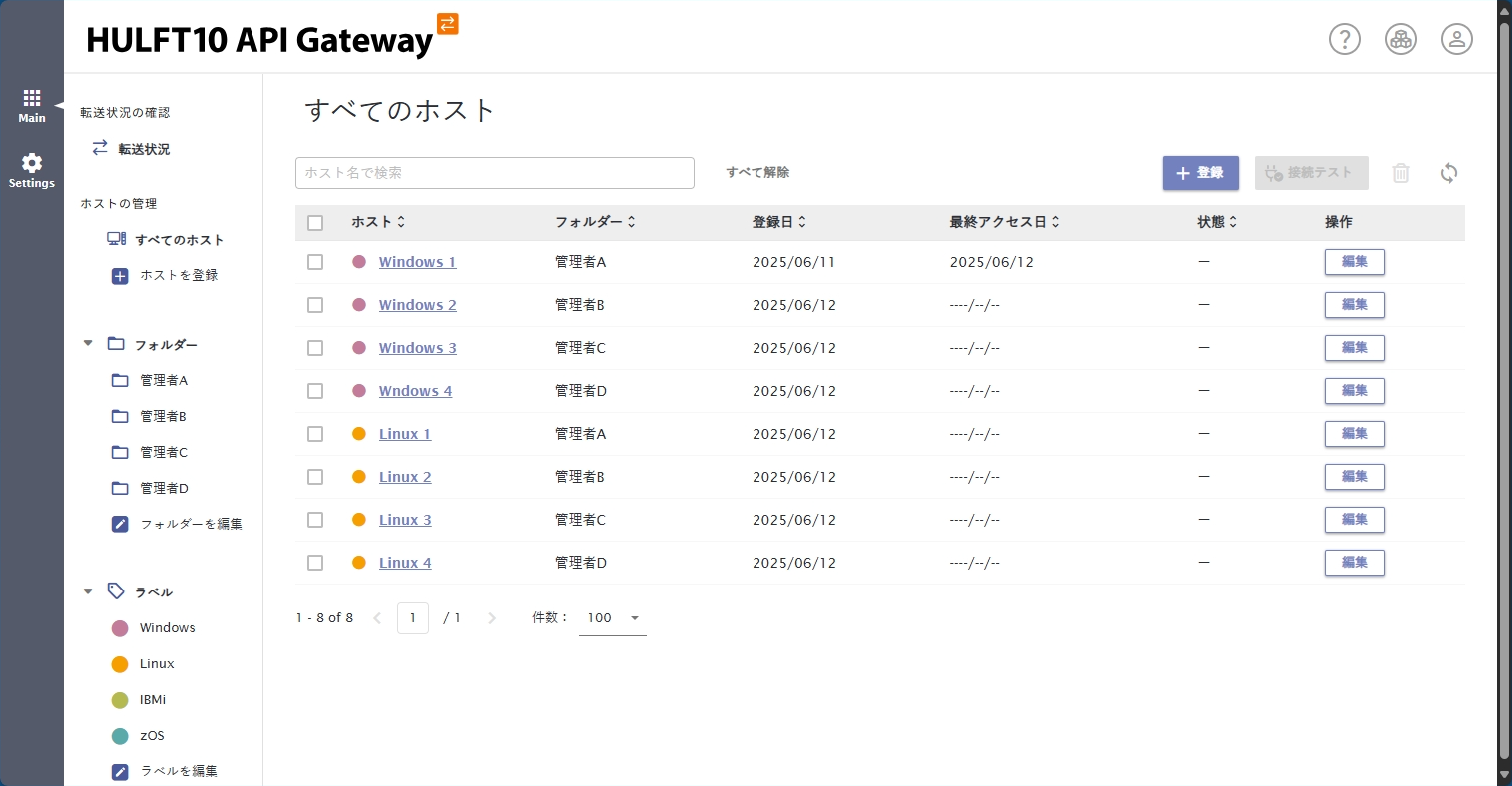Sort table by フォルダー column
1512x786 pixels.
click(595, 222)
